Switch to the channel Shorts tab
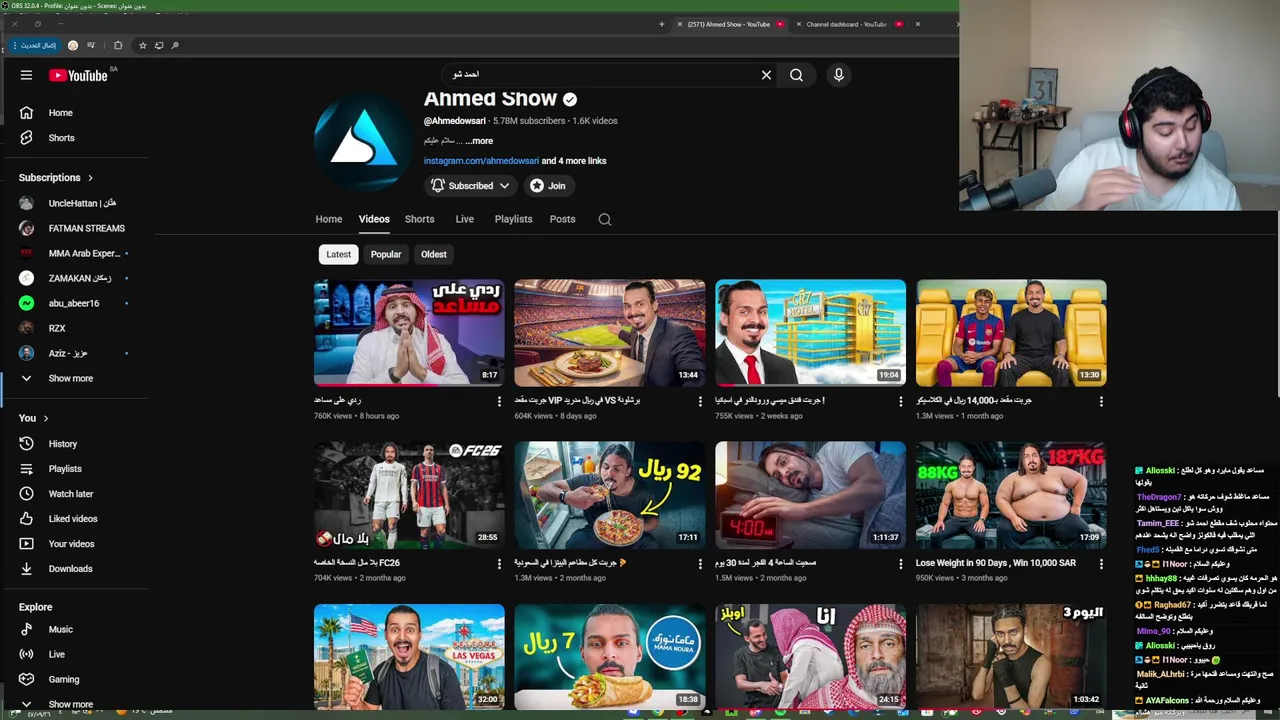The height and width of the screenshot is (720, 1280). tap(419, 219)
